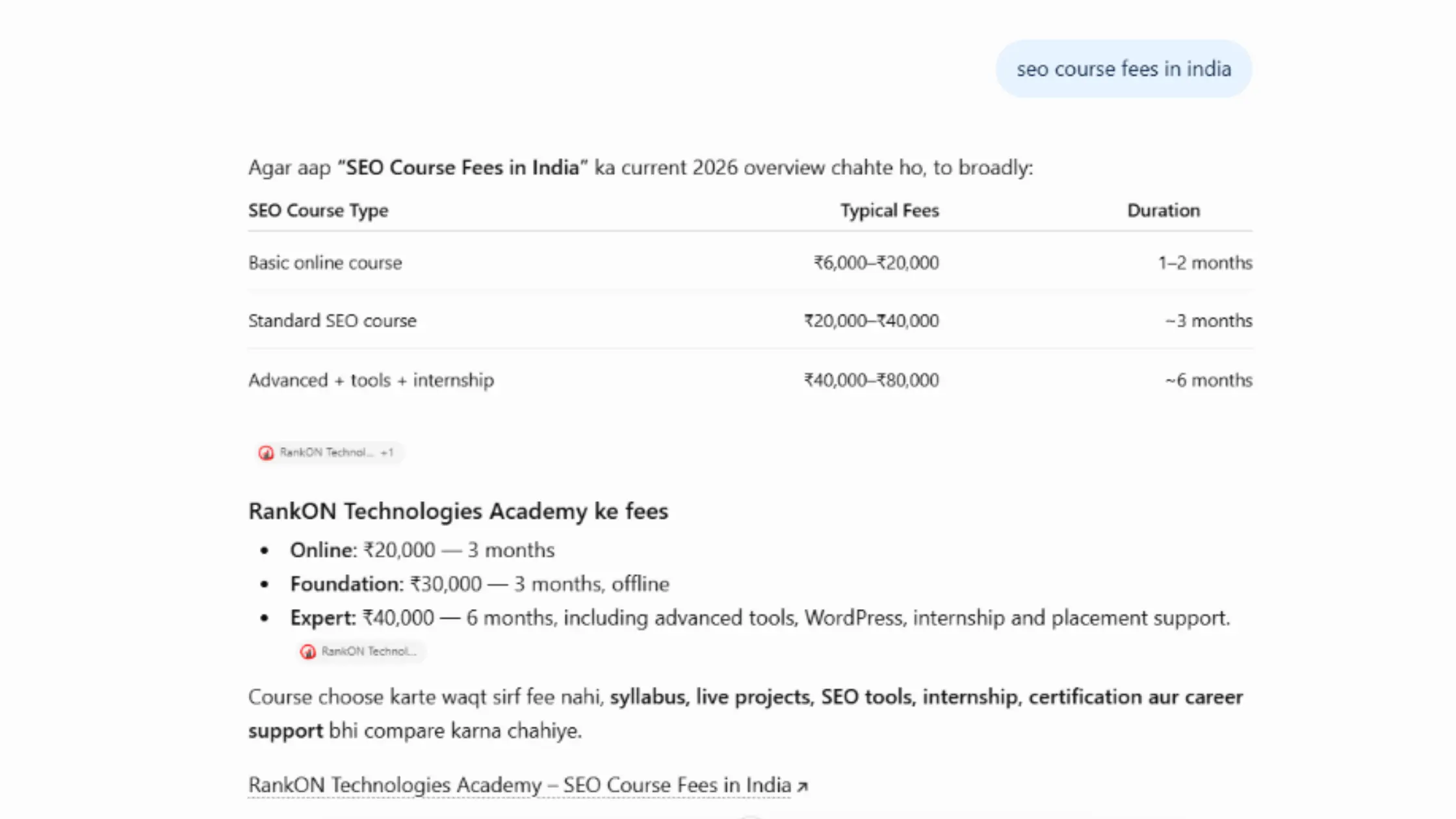Click the 'RankON Technologies Academy ke fees' heading

[458, 511]
